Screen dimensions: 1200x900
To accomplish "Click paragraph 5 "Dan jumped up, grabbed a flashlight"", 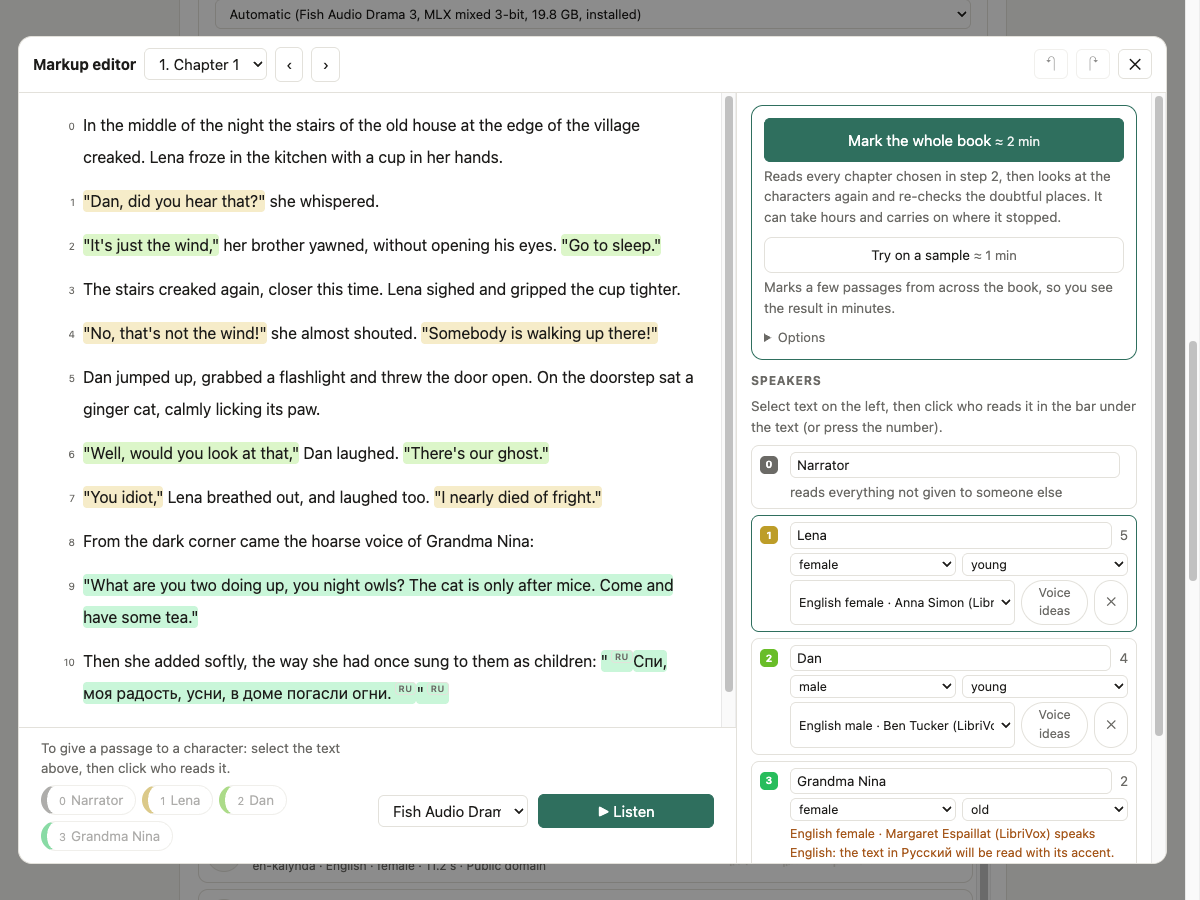I will pos(388,393).
